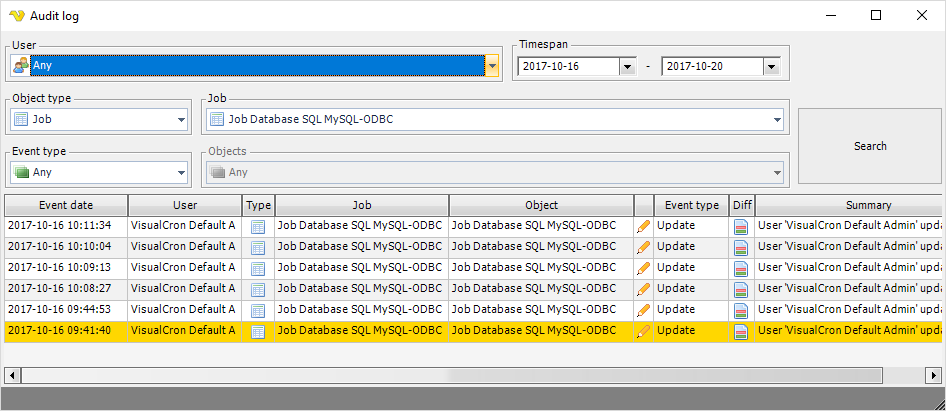Click the Diff icon in the 10:11:34 row
Viewport: 946px width, 411px height.
click(741, 226)
